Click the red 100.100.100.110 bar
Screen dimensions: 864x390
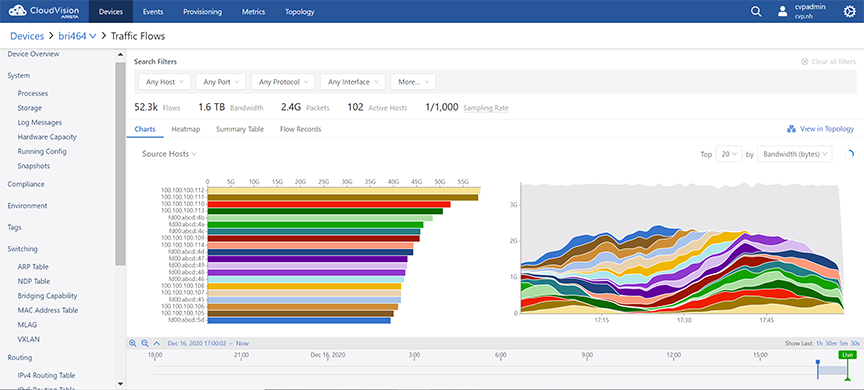(x=329, y=204)
